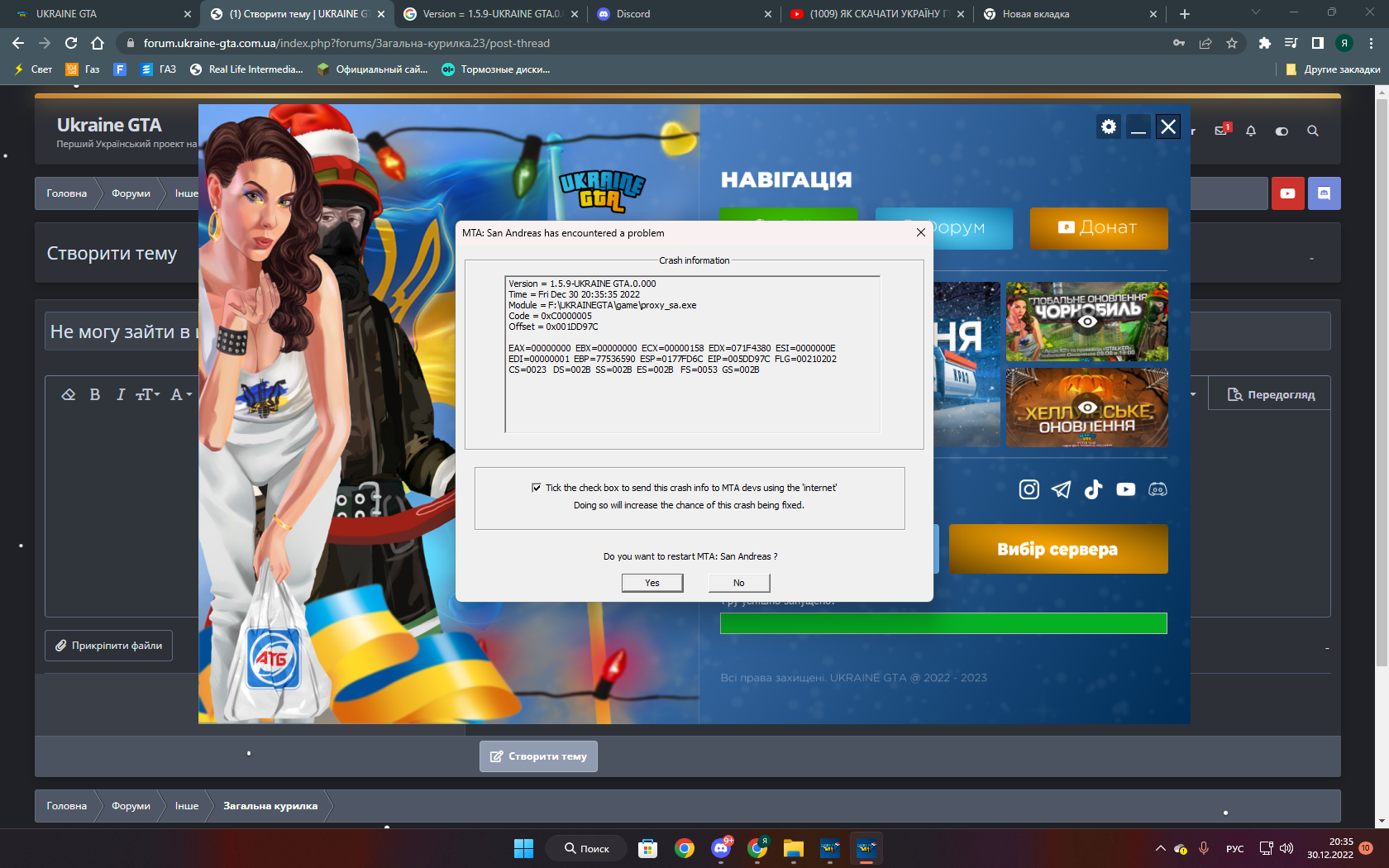Screen dimensions: 1389x868
Task: Go to Головна in top breadcrumb
Action: (67, 193)
